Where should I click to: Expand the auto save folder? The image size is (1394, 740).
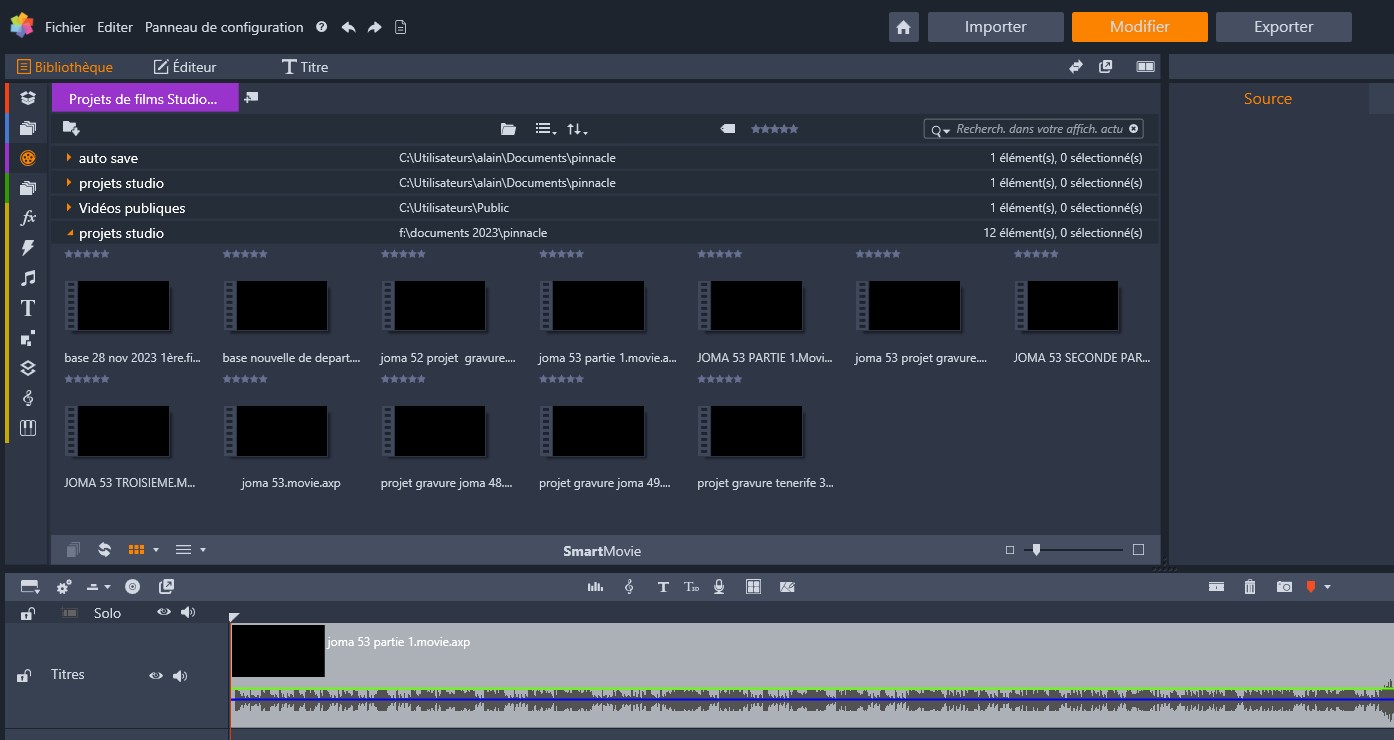[x=69, y=158]
